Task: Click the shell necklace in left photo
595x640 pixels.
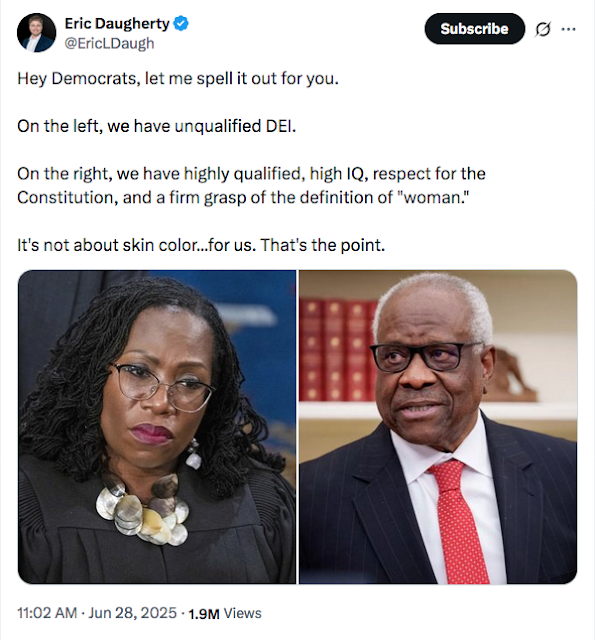Action: [142, 508]
